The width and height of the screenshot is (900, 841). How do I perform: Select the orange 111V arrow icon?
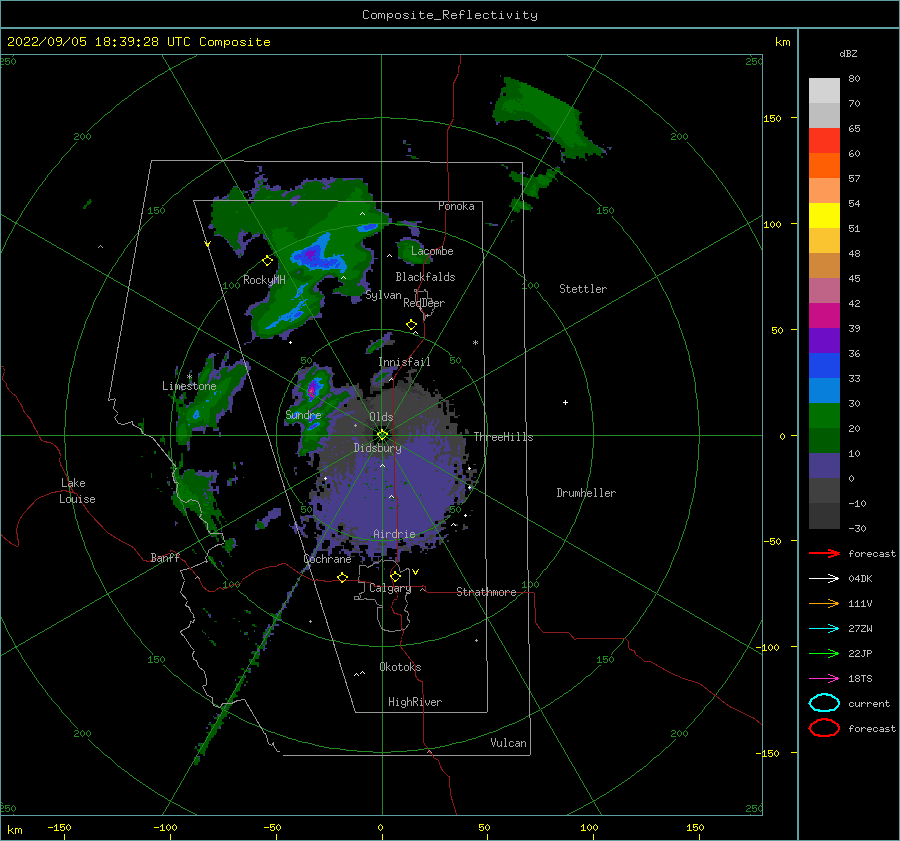pyautogui.click(x=824, y=603)
